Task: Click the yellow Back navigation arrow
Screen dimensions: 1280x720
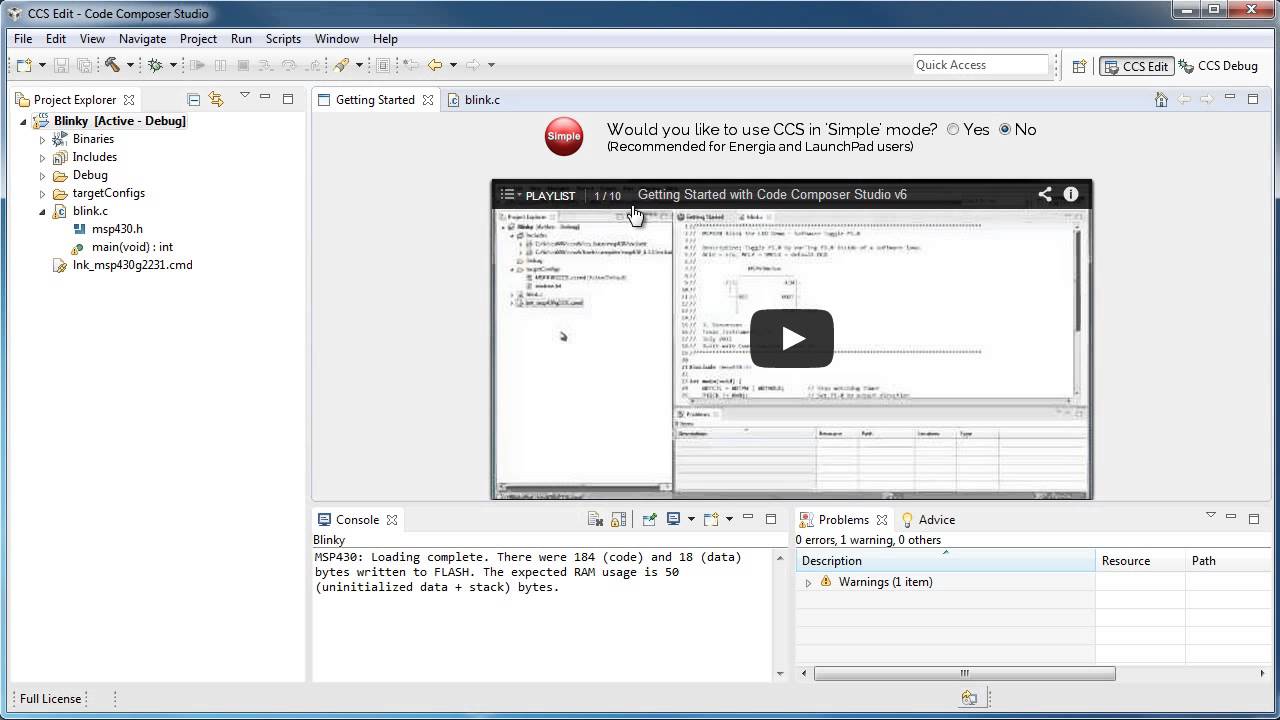Action: 435,65
